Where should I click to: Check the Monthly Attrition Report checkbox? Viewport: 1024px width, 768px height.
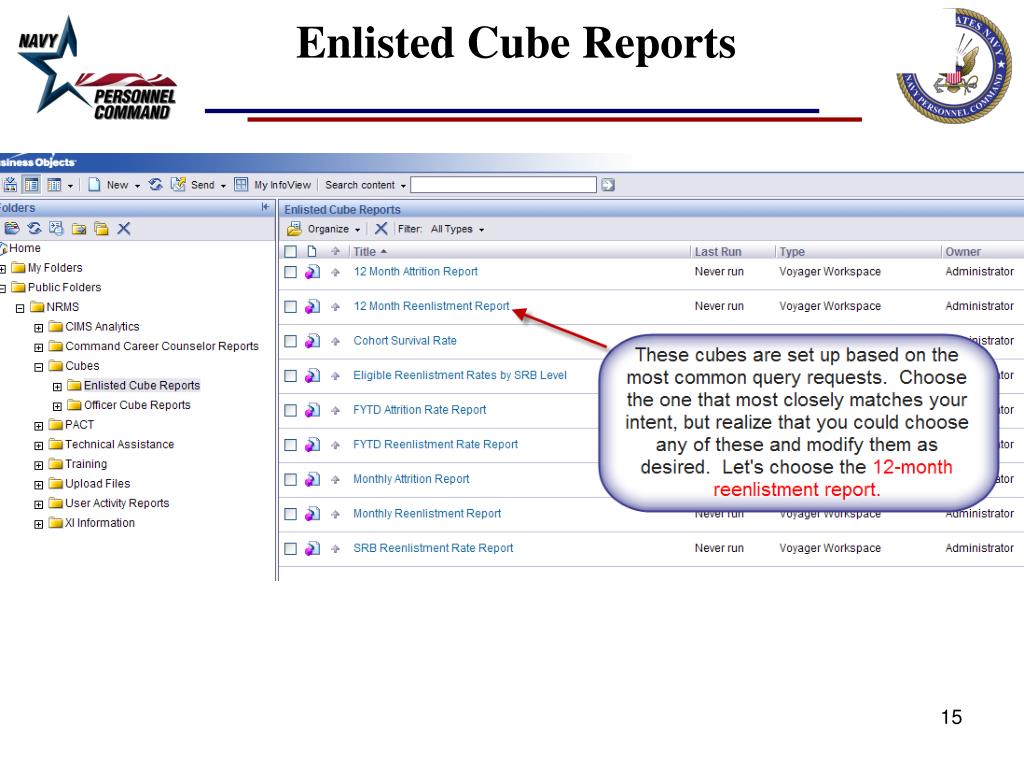[291, 480]
